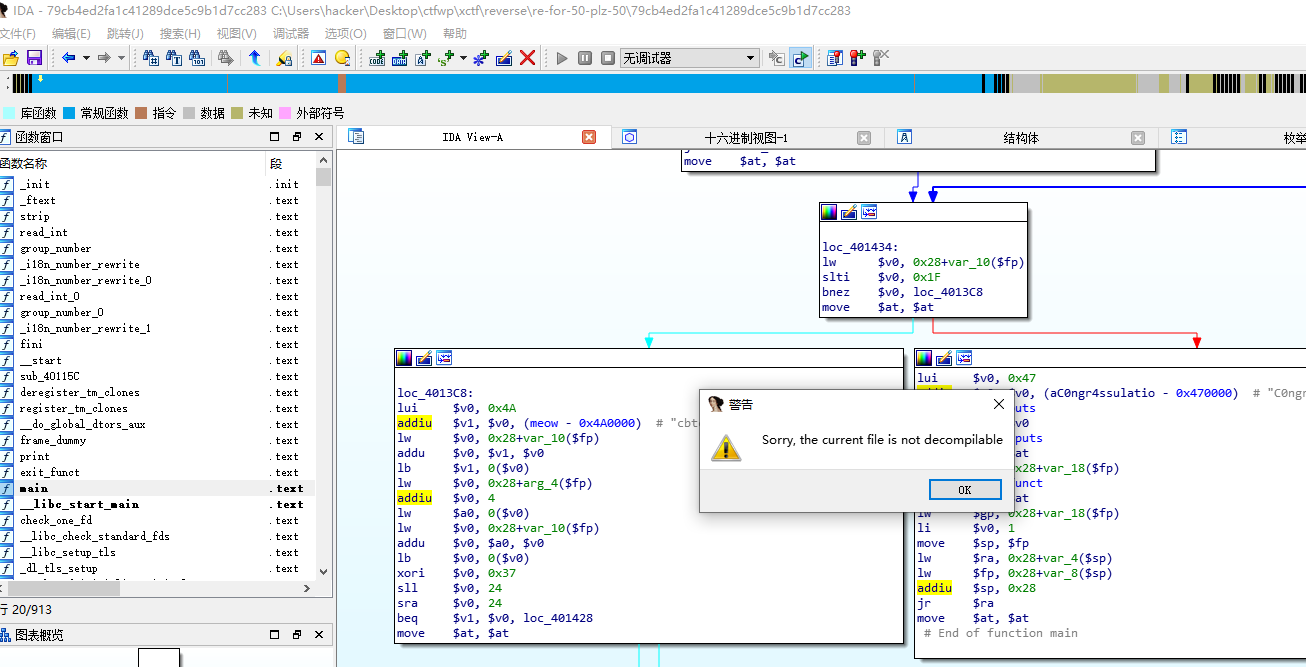Set node color on the loc_4013C8 block
Screen dimensions: 1306x667
404,357
